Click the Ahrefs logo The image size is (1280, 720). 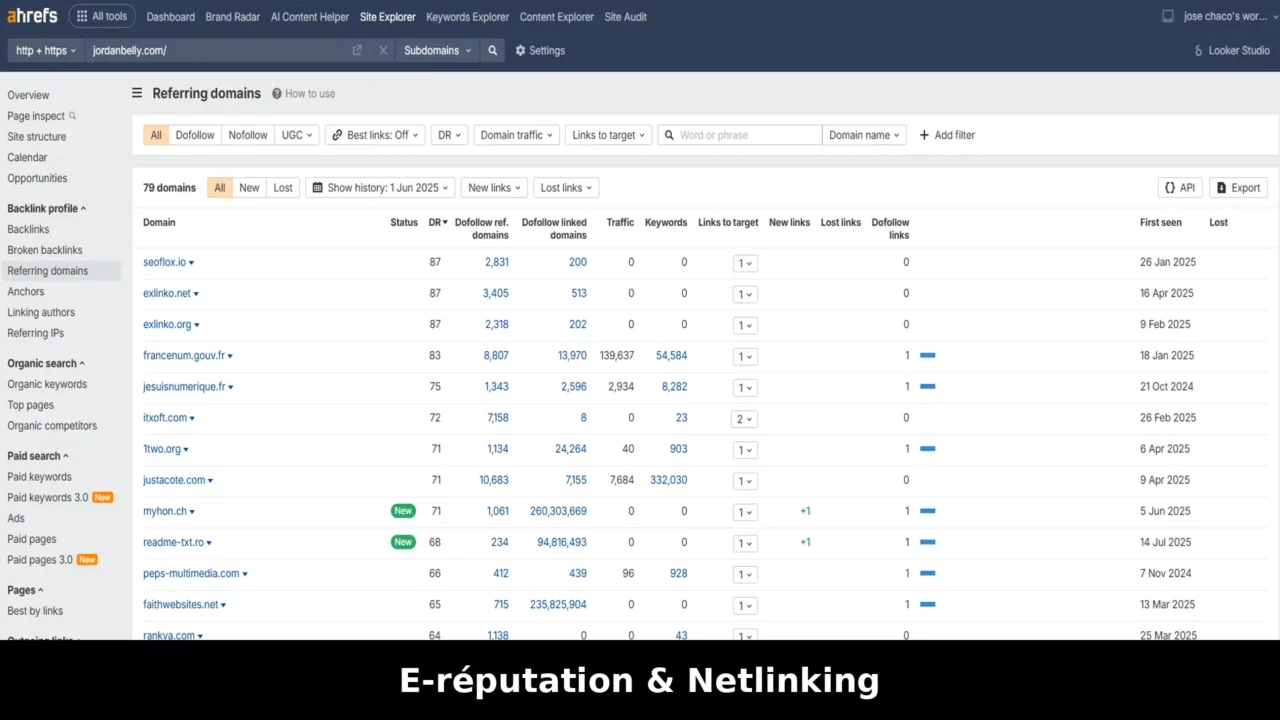tap(34, 16)
